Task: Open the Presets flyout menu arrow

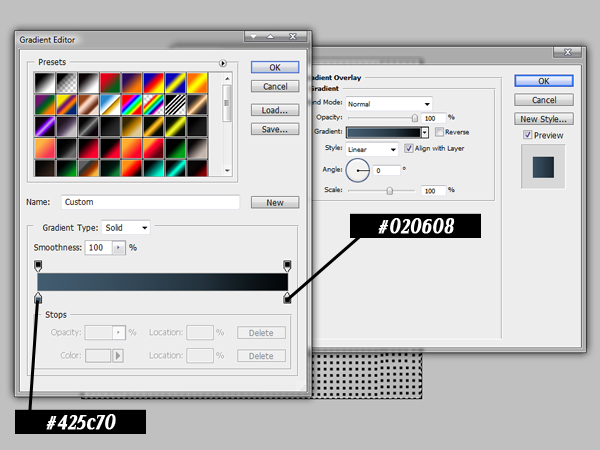Action: 223,63
